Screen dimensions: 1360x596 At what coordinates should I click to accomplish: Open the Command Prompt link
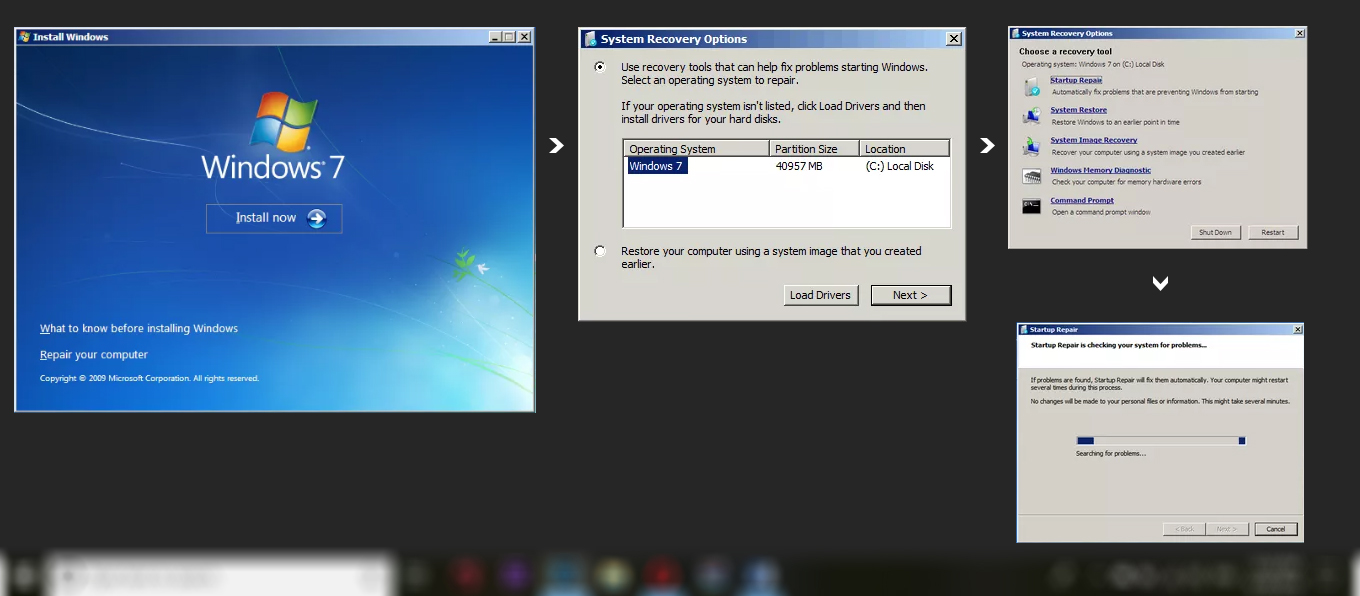coord(1081,200)
